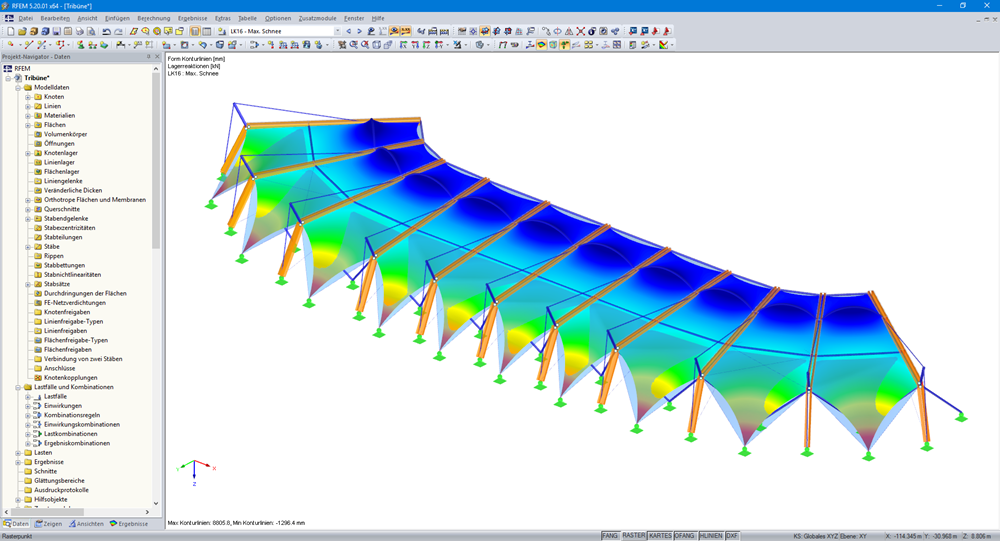
Task: Select Einwirkungskombinationen in the tree
Action: pyautogui.click(x=82, y=424)
